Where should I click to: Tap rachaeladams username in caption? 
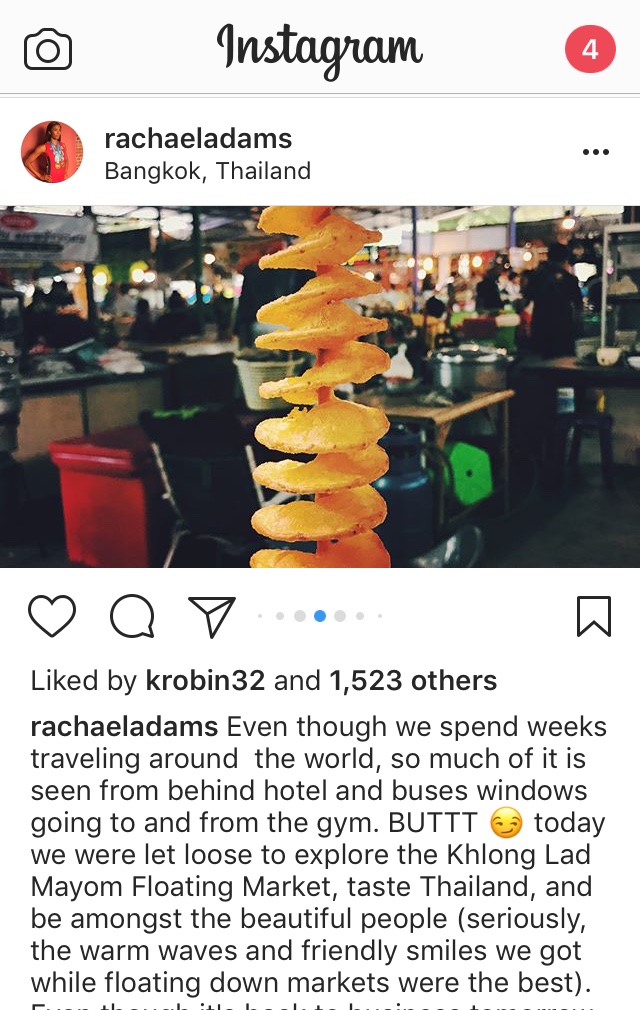(x=124, y=727)
